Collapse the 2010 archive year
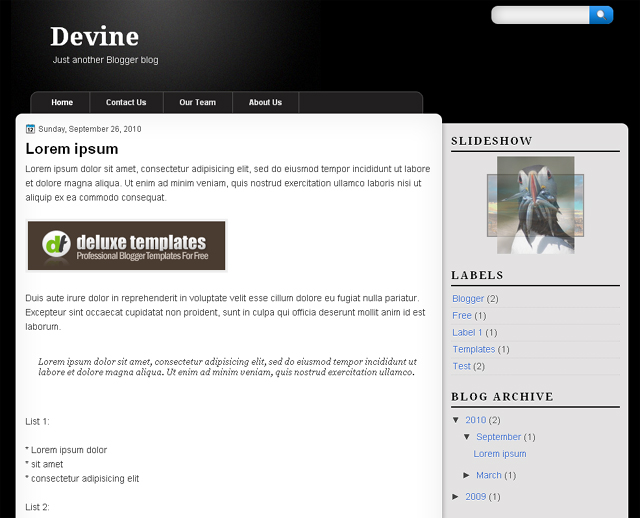This screenshot has width=640, height=518. (x=456, y=420)
